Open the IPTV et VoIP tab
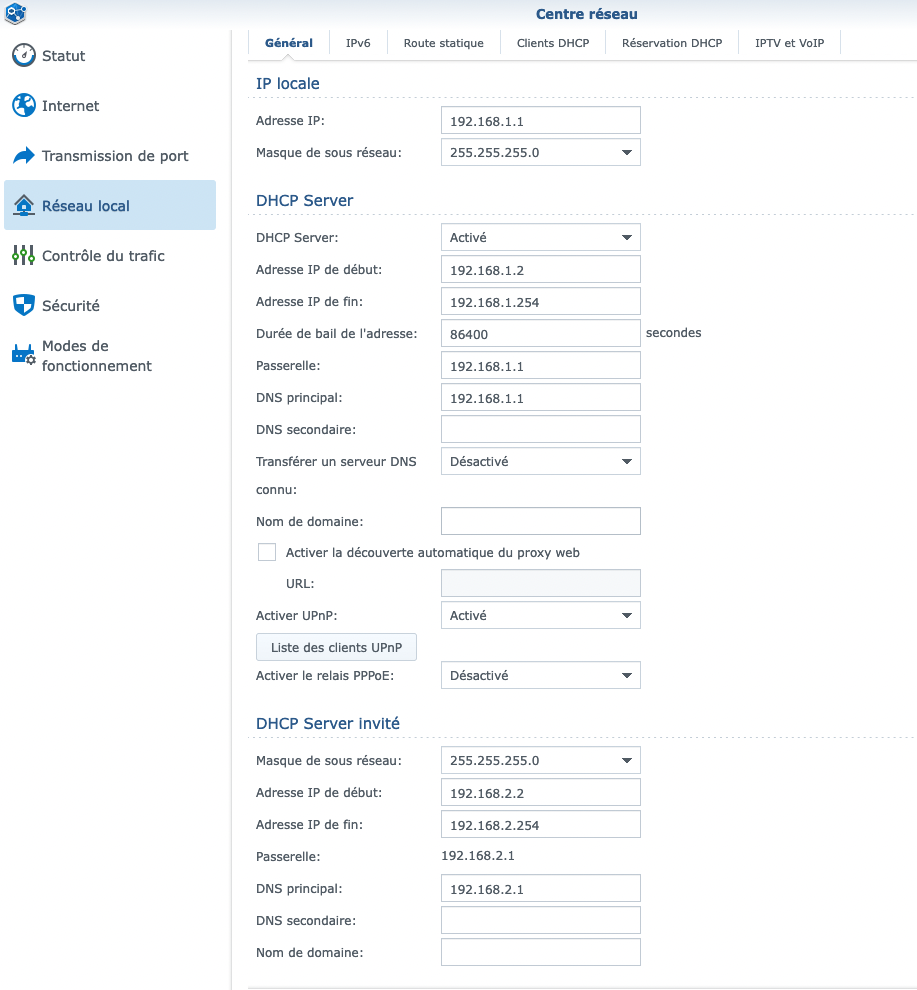Image resolution: width=917 pixels, height=990 pixels. click(x=789, y=43)
